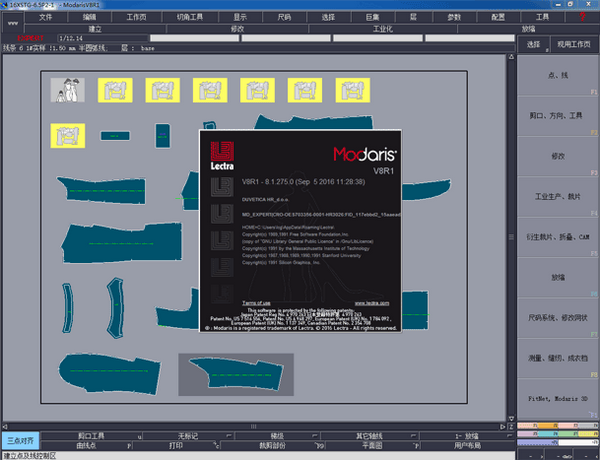600x461 pixels.
Task: Select the small vertical rectangle pattern piece
Action: [x=163, y=135]
